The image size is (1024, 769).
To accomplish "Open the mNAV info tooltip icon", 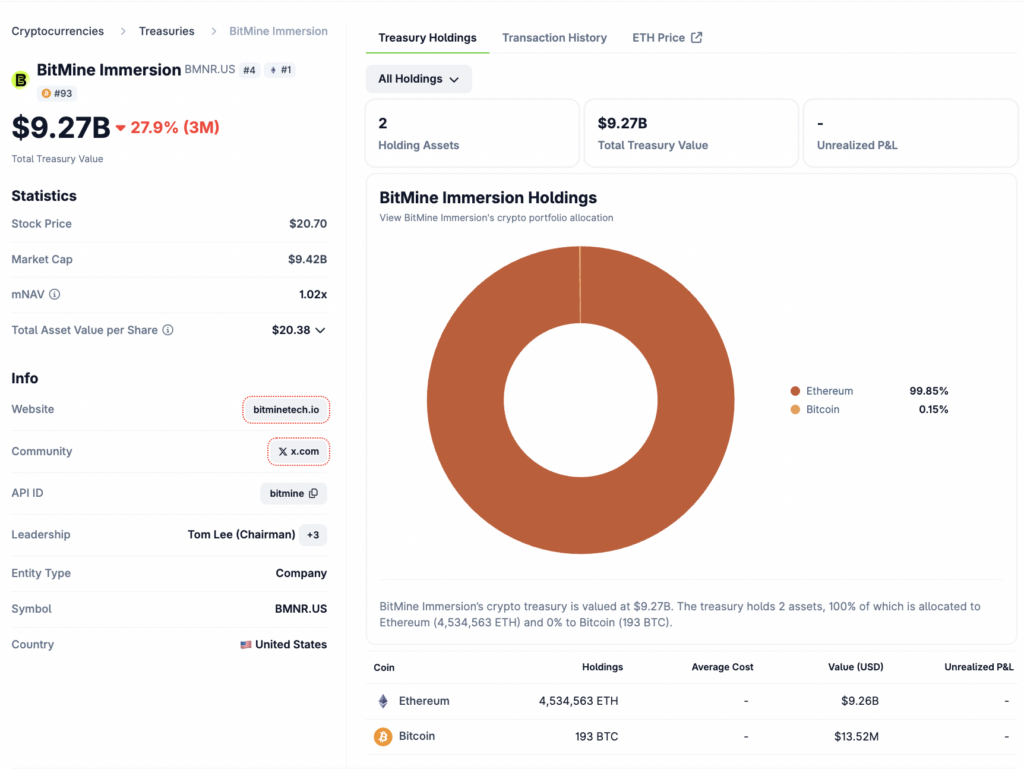I will [55, 294].
